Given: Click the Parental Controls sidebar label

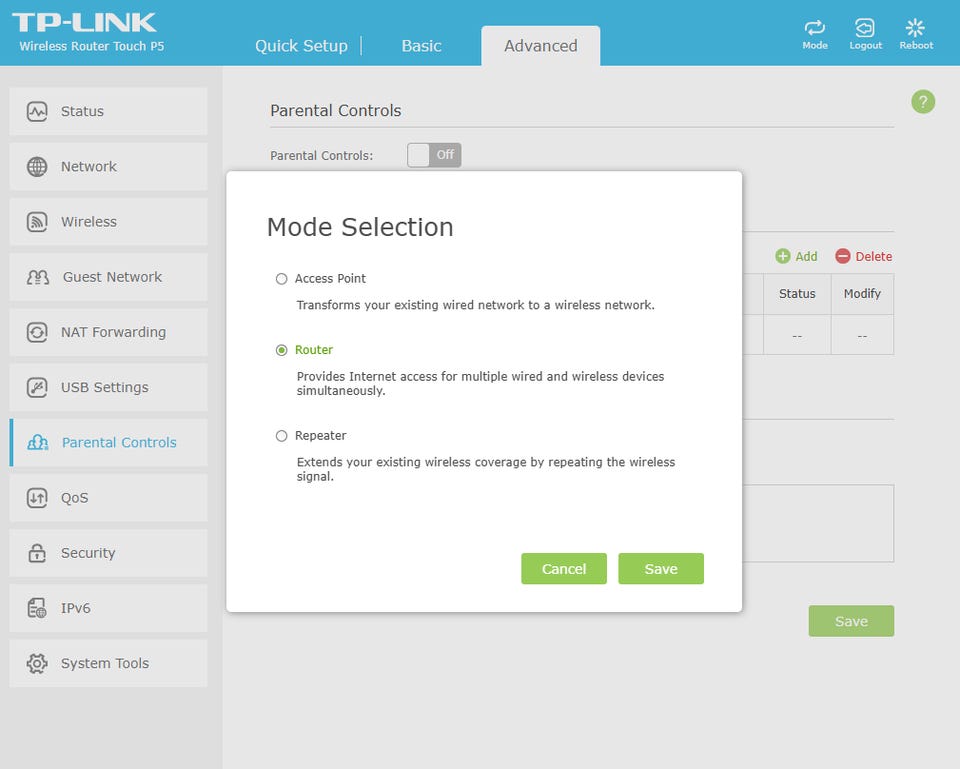Looking at the screenshot, I should tap(119, 443).
